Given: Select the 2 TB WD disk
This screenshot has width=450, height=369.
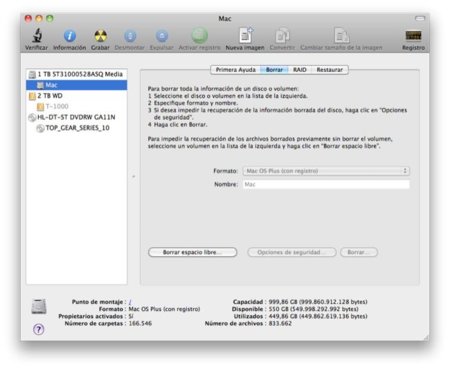Looking at the screenshot, I should click(76, 96).
